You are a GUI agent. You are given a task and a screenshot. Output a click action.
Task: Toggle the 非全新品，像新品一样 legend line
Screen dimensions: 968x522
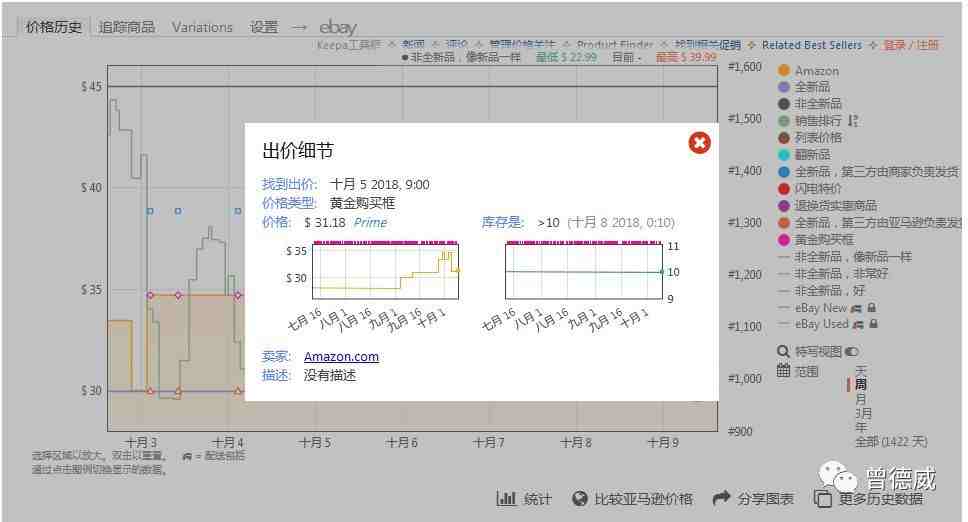coord(845,256)
